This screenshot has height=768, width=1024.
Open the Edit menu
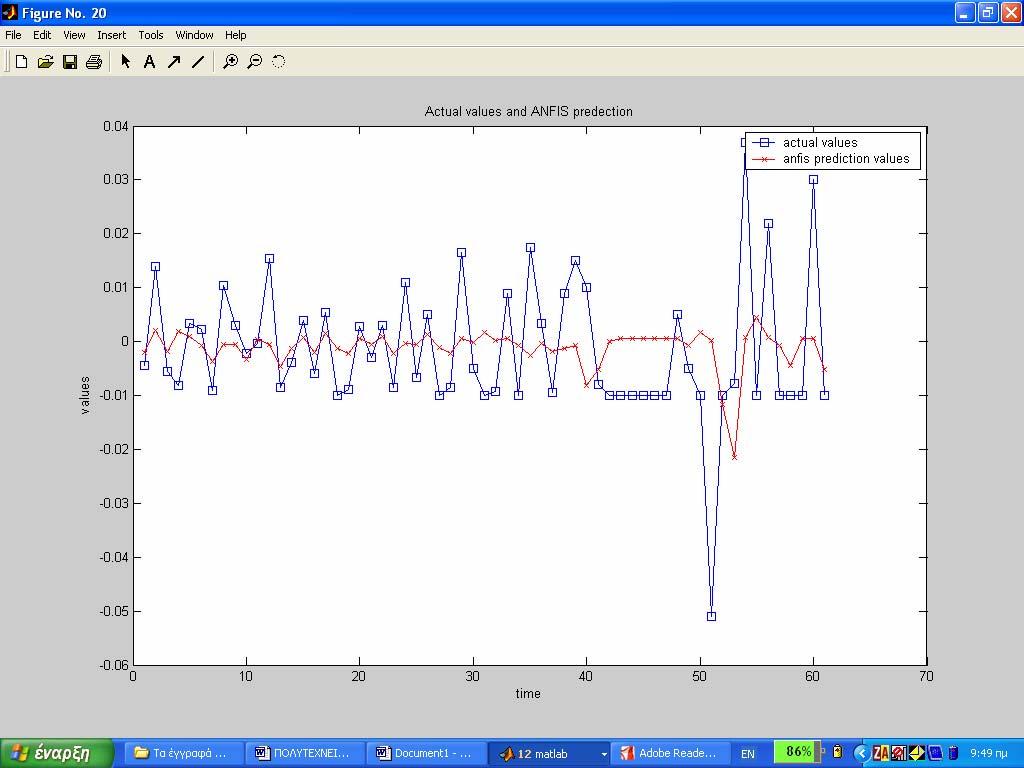click(x=42, y=35)
